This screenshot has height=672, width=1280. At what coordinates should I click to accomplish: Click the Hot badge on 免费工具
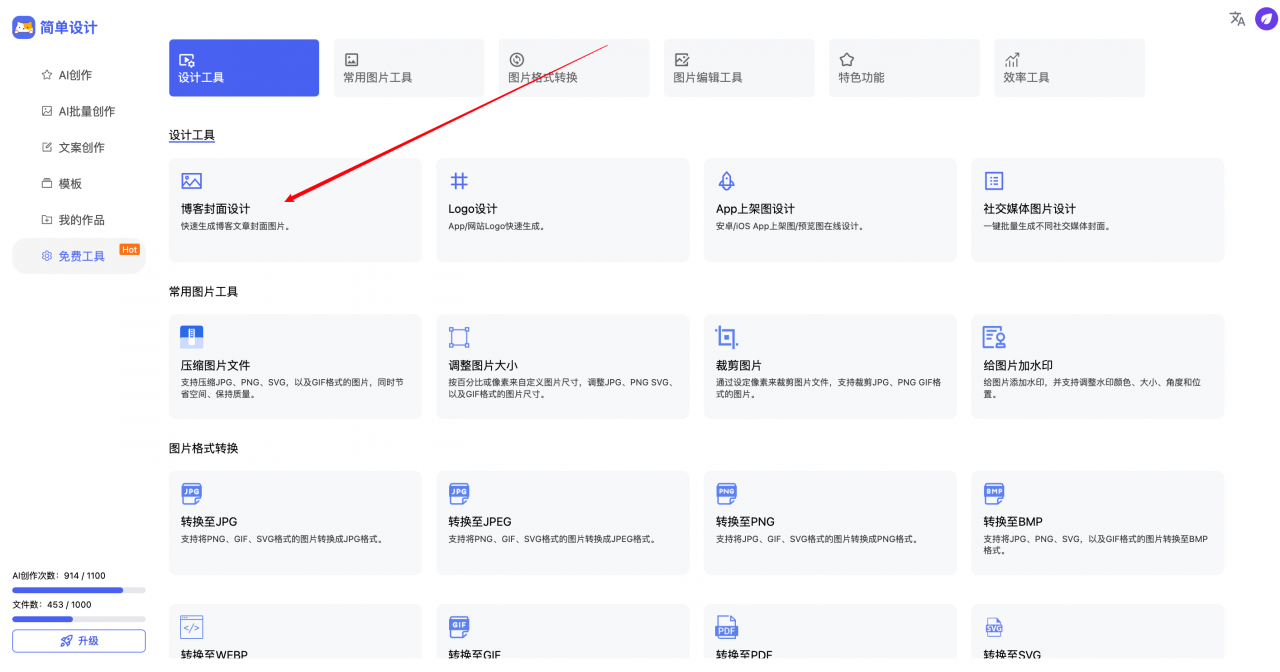(129, 249)
